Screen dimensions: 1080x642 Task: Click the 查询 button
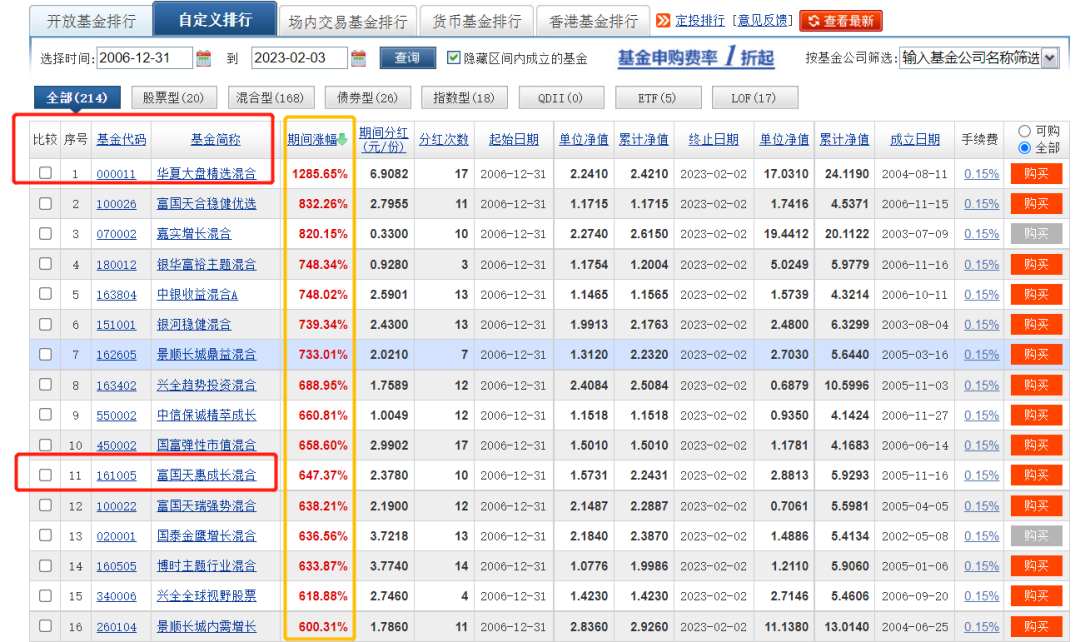point(407,59)
